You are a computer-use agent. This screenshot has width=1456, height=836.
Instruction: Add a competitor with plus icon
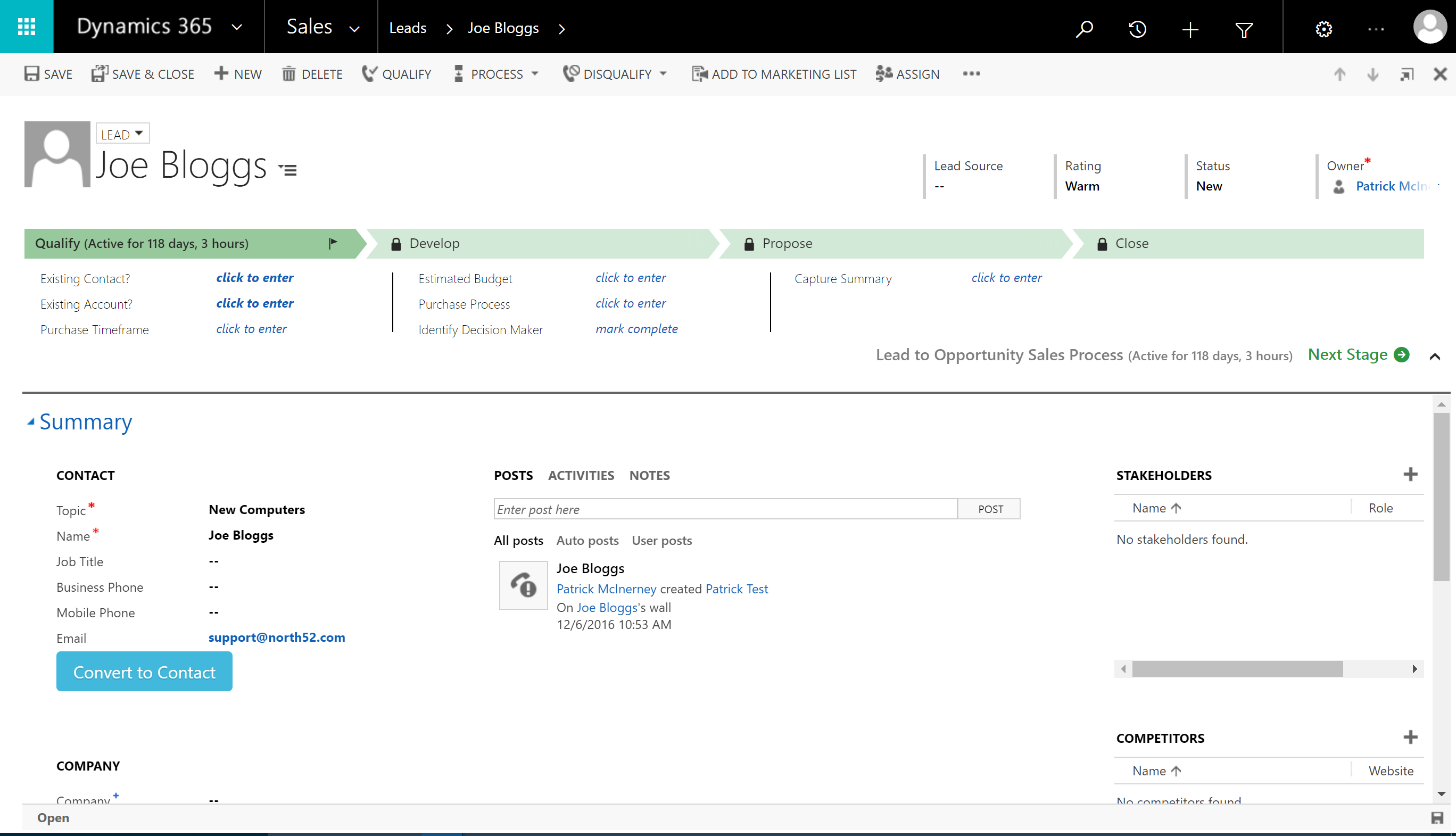coord(1411,737)
